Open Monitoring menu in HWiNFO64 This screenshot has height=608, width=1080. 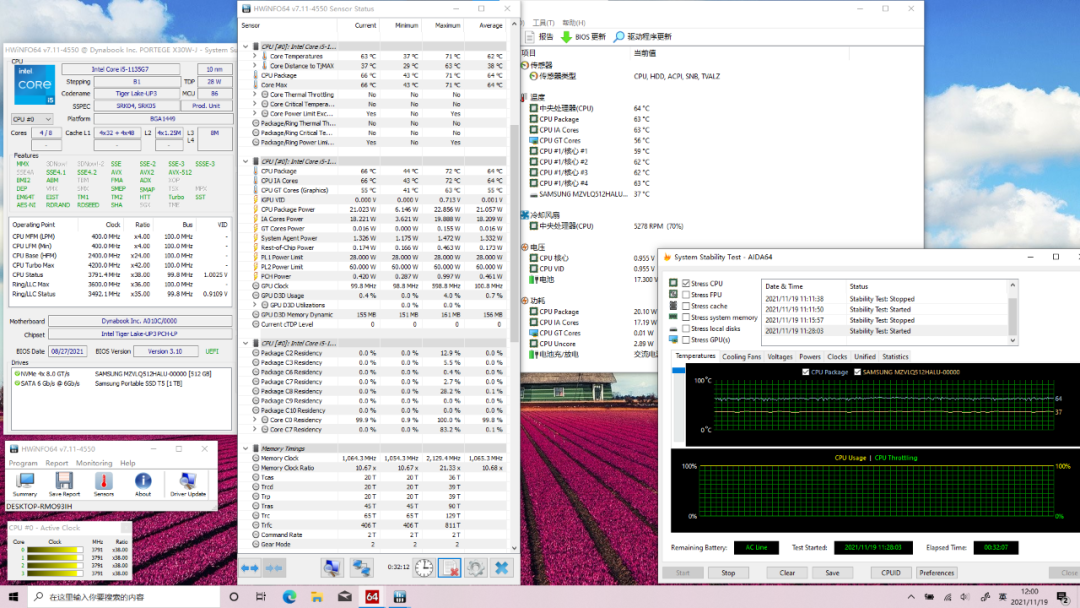tap(94, 463)
